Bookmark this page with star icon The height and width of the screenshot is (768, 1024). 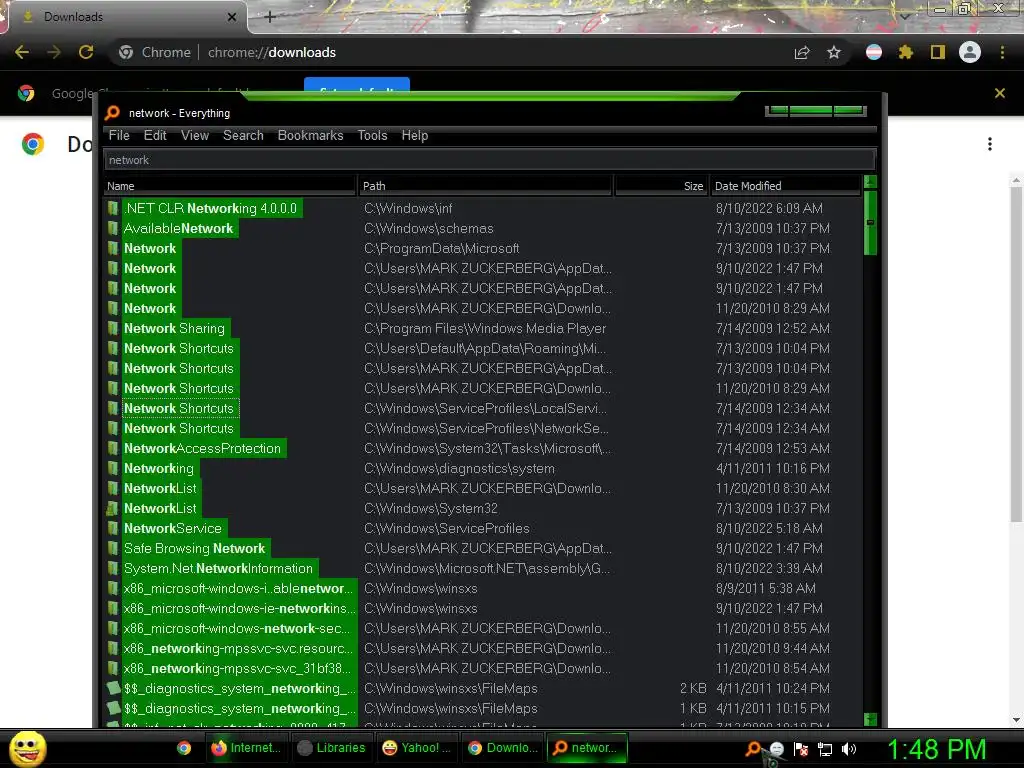click(x=834, y=52)
